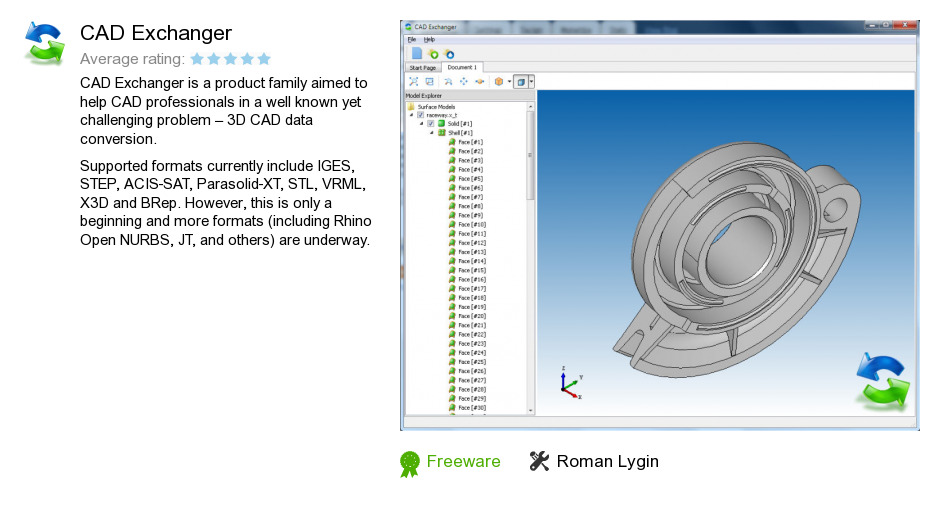Viewport: 940px width, 508px height.
Task: Click the New document icon in toolbar
Action: tap(417, 54)
